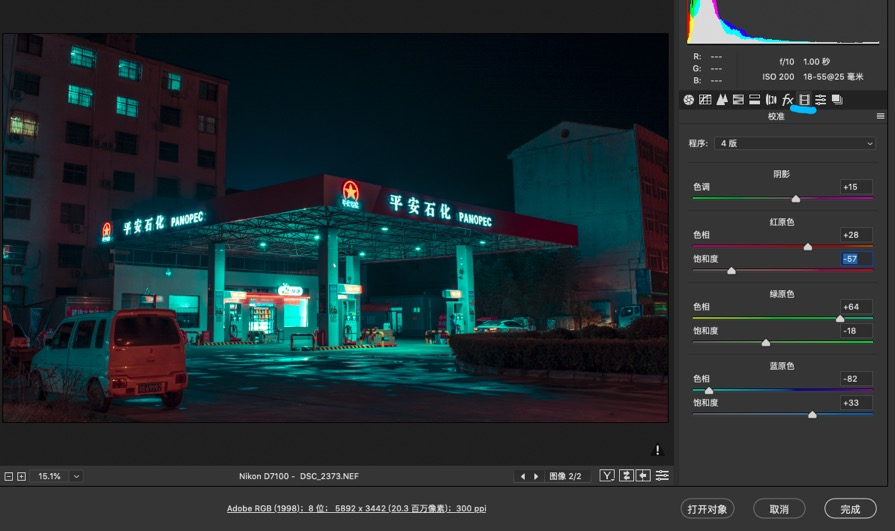Screen dimensions: 895x531
Task: Click the 打开对象 button
Action: (707, 509)
